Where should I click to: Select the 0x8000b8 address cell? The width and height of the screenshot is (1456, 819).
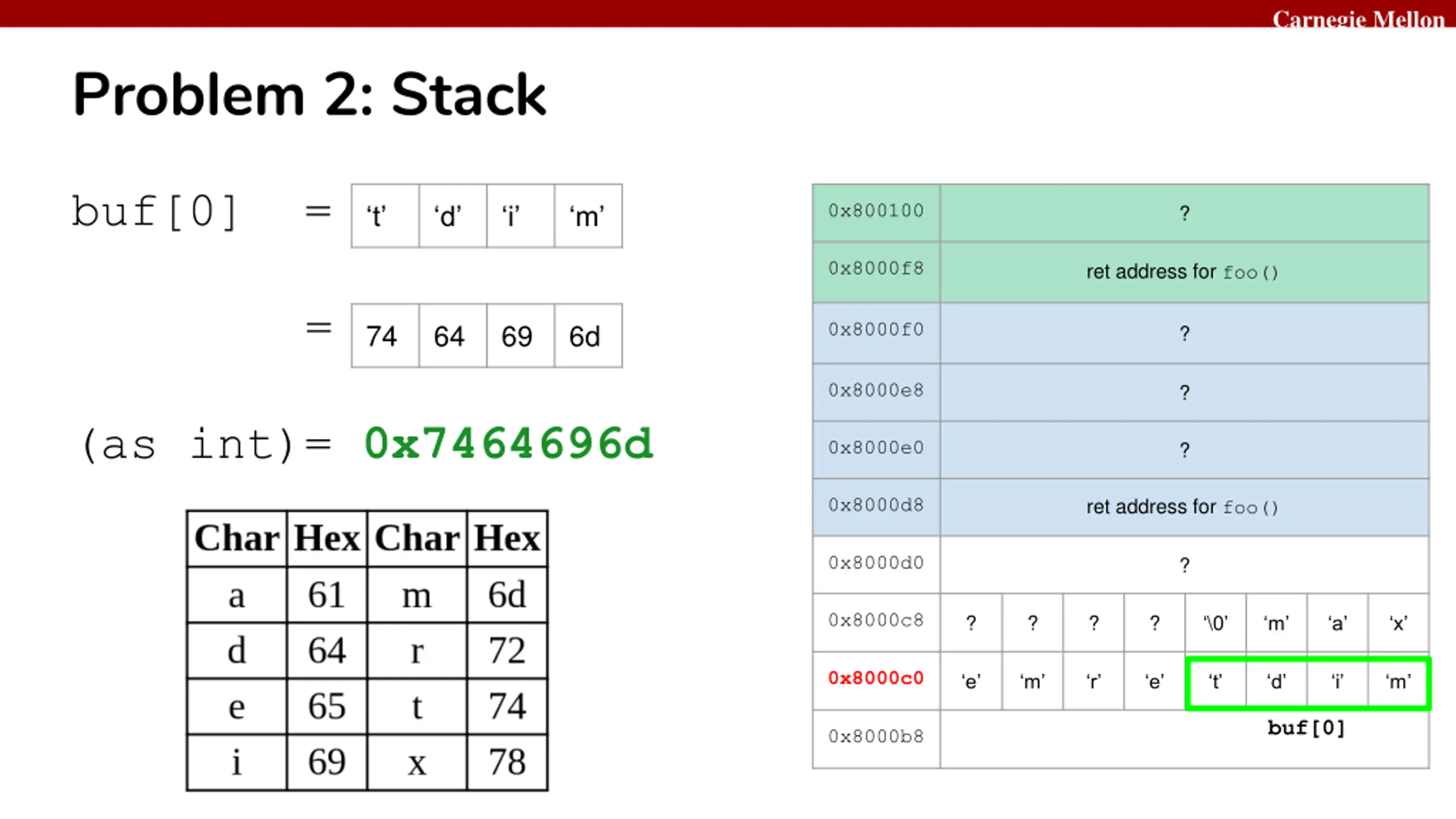876,738
